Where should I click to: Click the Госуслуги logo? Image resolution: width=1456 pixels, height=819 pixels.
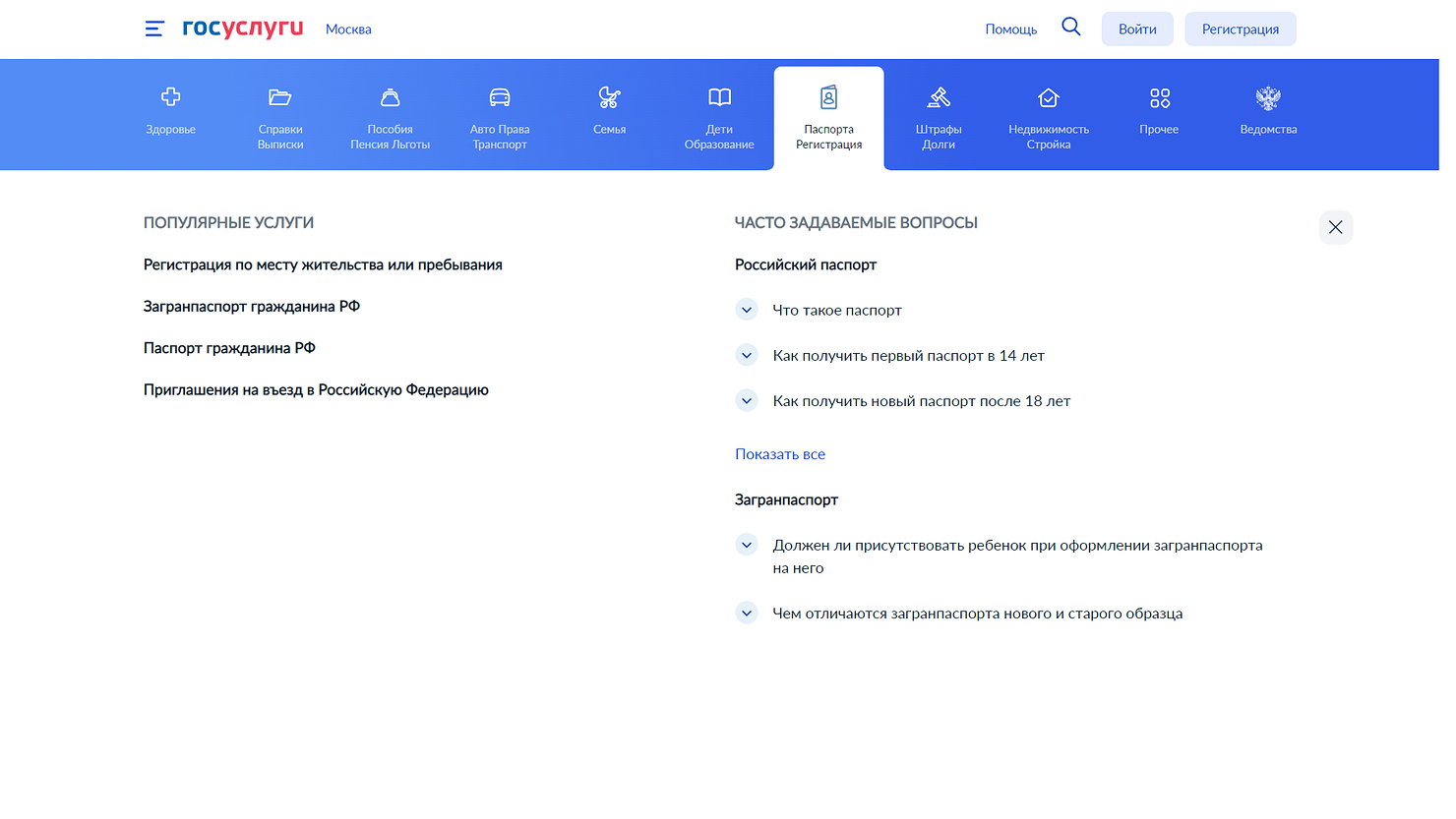click(243, 28)
